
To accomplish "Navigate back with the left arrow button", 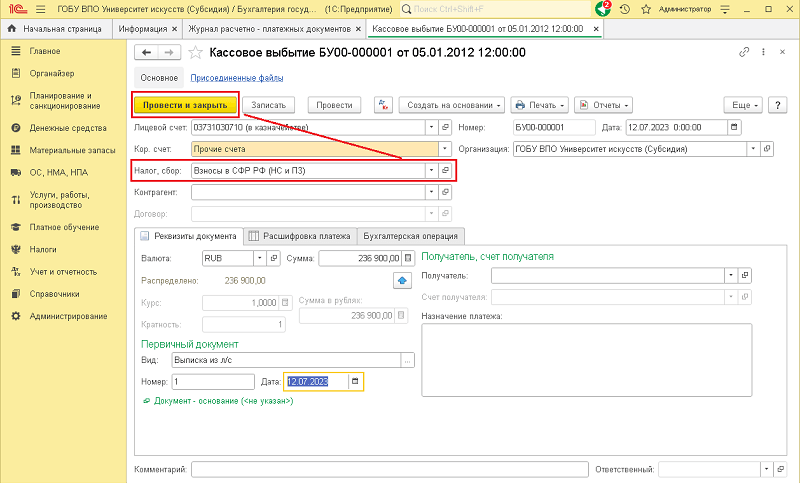I will click(146, 53).
